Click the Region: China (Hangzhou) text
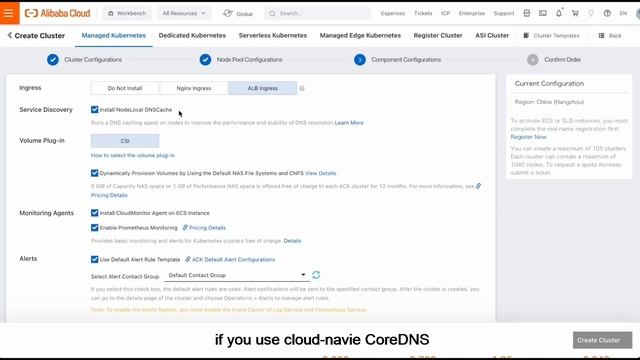Viewport: 640px width, 360px height. [549, 102]
